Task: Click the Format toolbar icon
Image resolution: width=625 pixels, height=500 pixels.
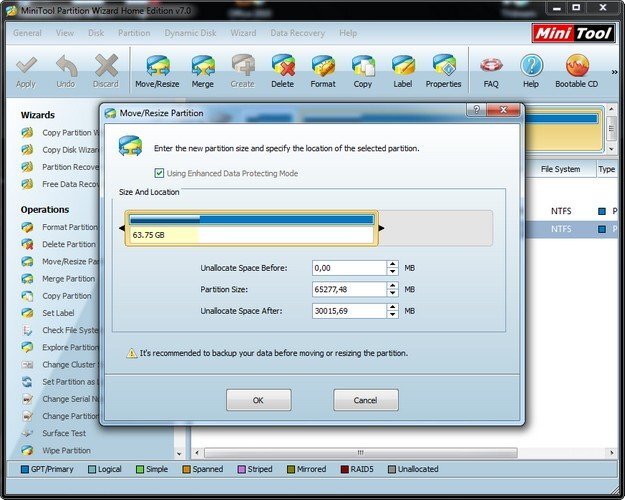Action: pos(323,65)
